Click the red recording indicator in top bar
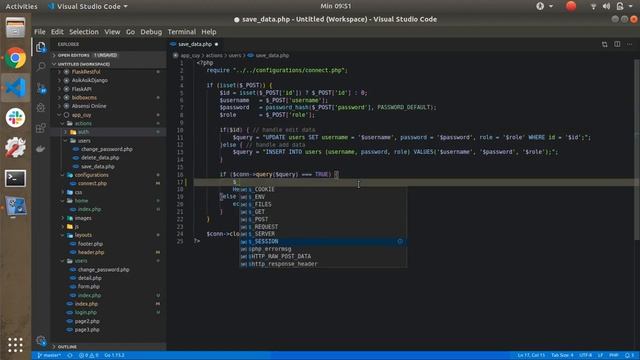Screen dimensions: 640x360 click(571, 6)
